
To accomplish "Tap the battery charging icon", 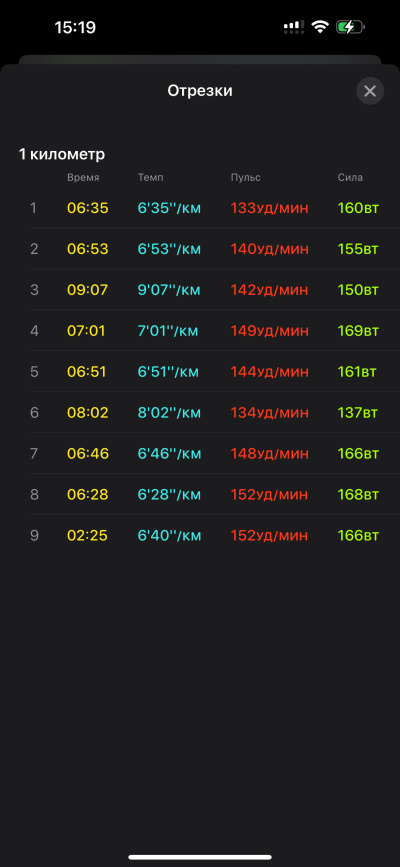I will tap(351, 27).
